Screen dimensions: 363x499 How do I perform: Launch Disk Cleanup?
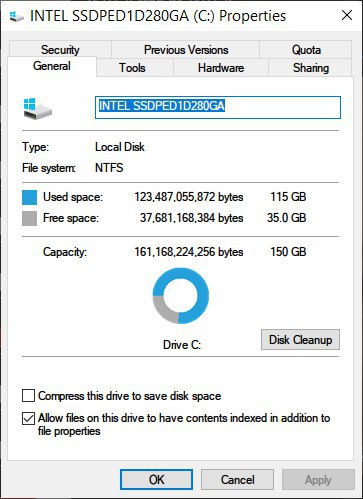pos(300,340)
